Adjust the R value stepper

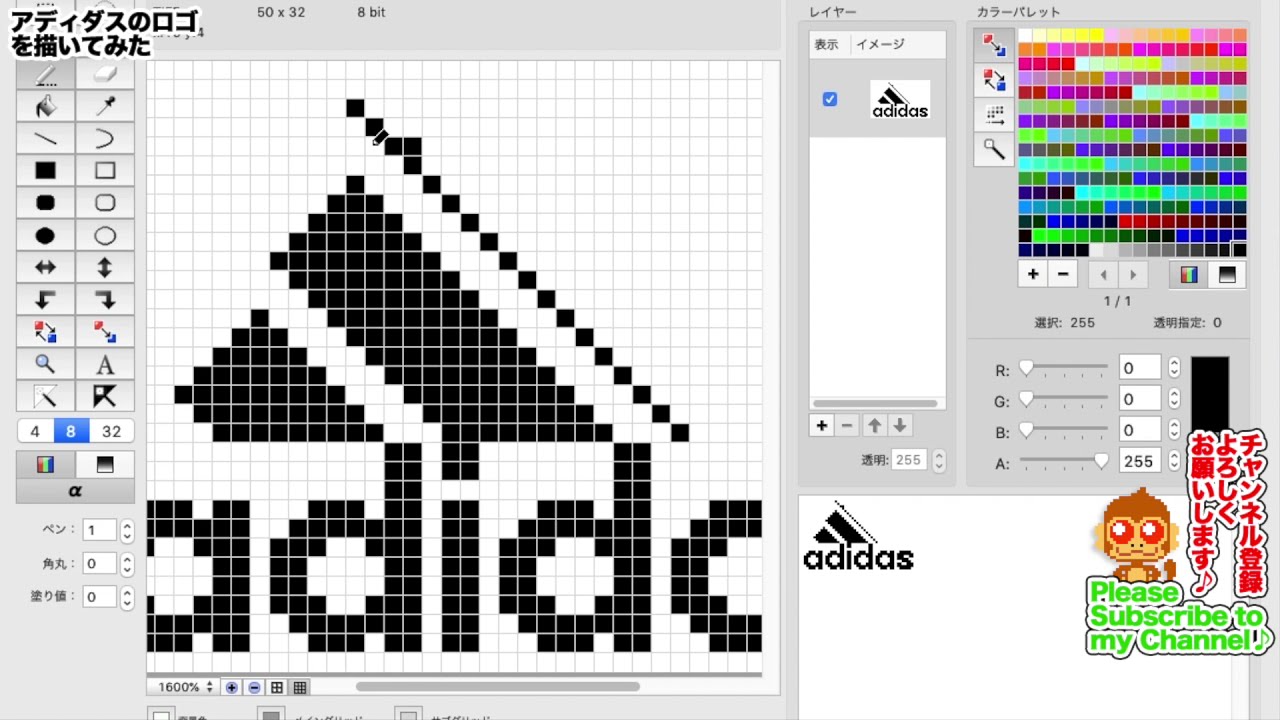tap(1174, 369)
